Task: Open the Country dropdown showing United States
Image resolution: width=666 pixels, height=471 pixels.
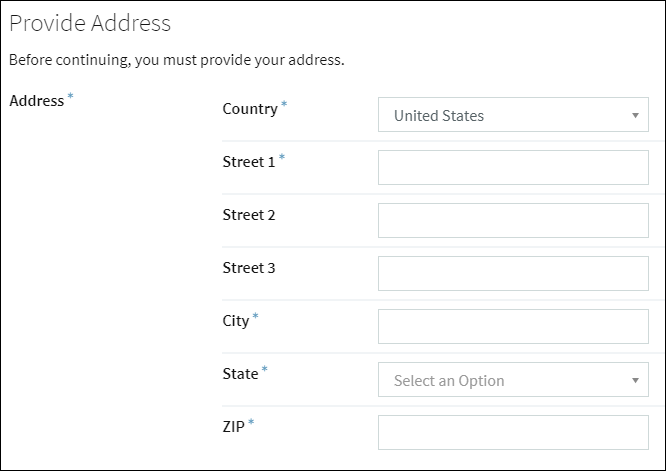Action: click(x=500, y=115)
